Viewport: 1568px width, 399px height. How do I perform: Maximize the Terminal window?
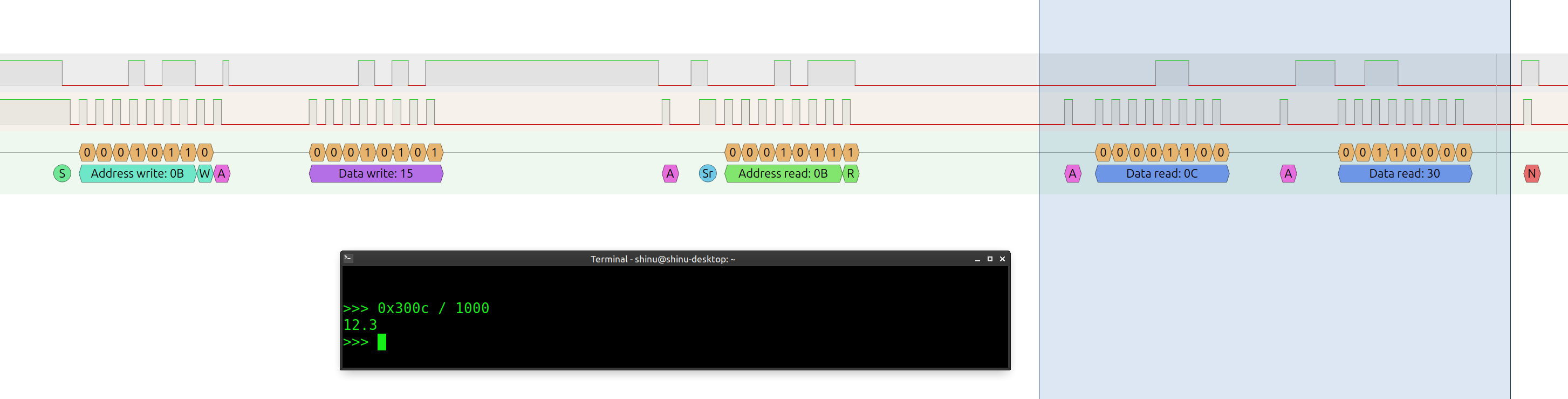[x=990, y=259]
